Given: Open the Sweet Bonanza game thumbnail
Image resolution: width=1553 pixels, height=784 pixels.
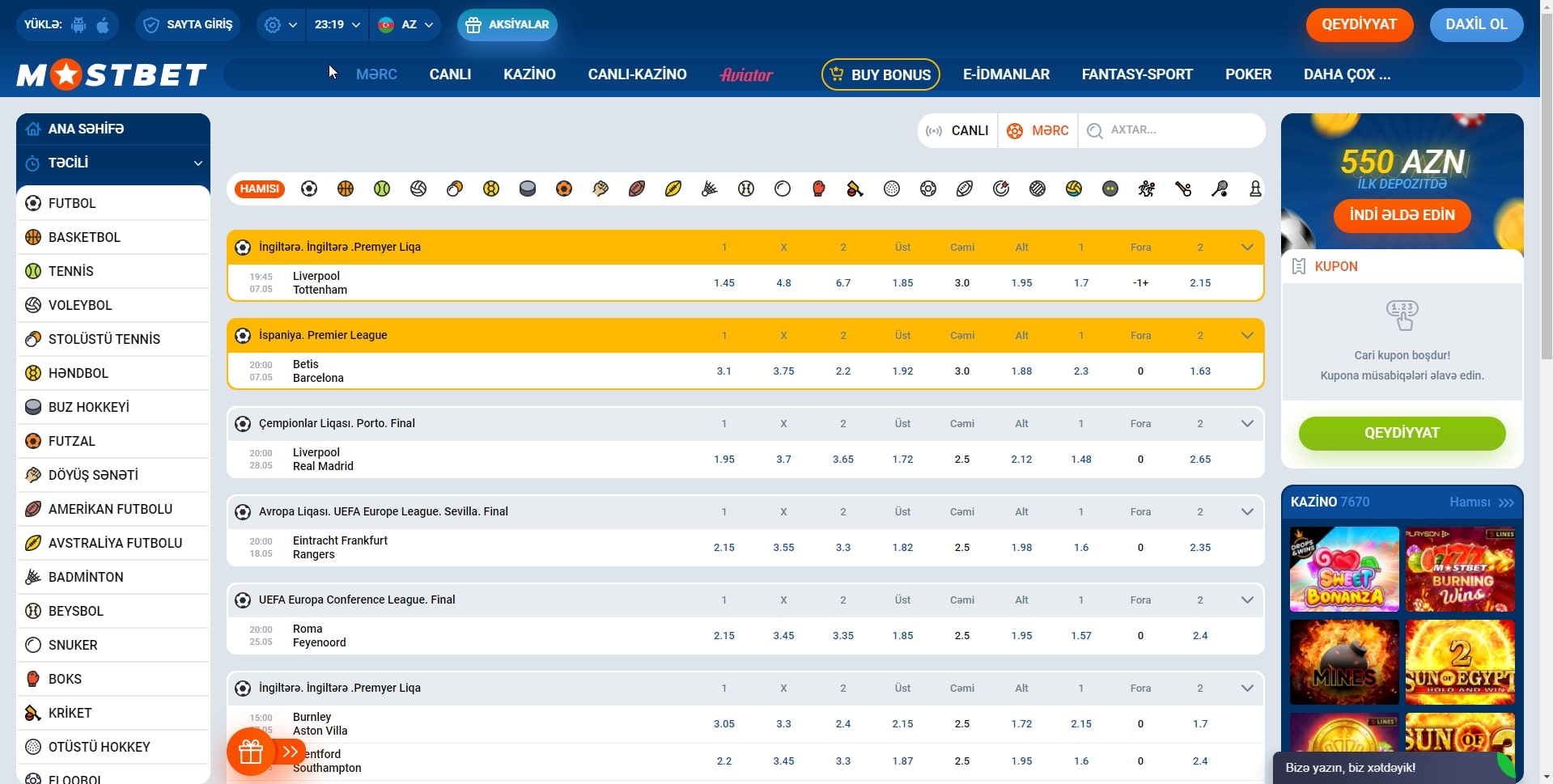Looking at the screenshot, I should tap(1344, 570).
